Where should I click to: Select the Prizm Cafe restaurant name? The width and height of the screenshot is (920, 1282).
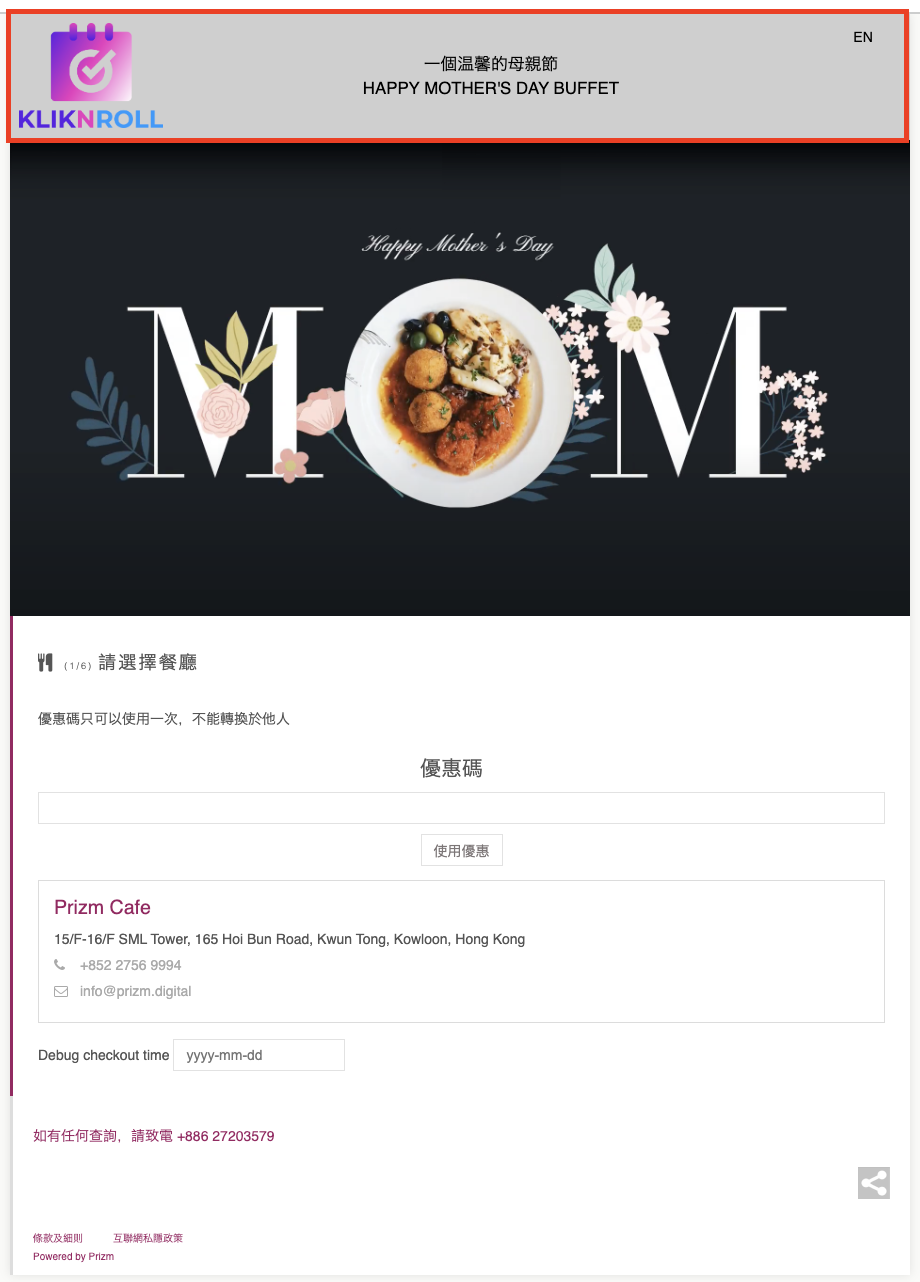pyautogui.click(x=102, y=907)
